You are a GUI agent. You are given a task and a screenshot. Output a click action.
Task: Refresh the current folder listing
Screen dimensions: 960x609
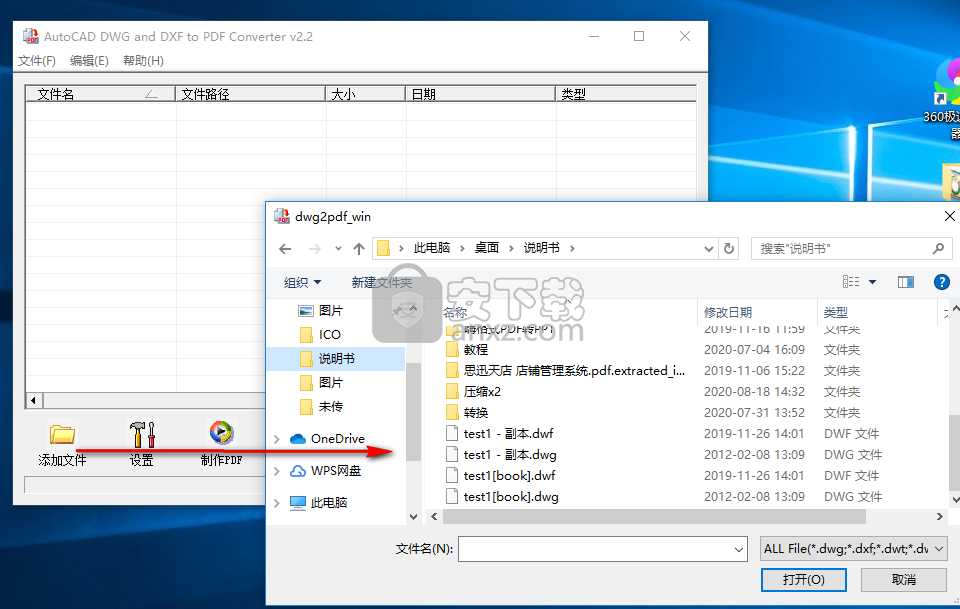pos(729,248)
